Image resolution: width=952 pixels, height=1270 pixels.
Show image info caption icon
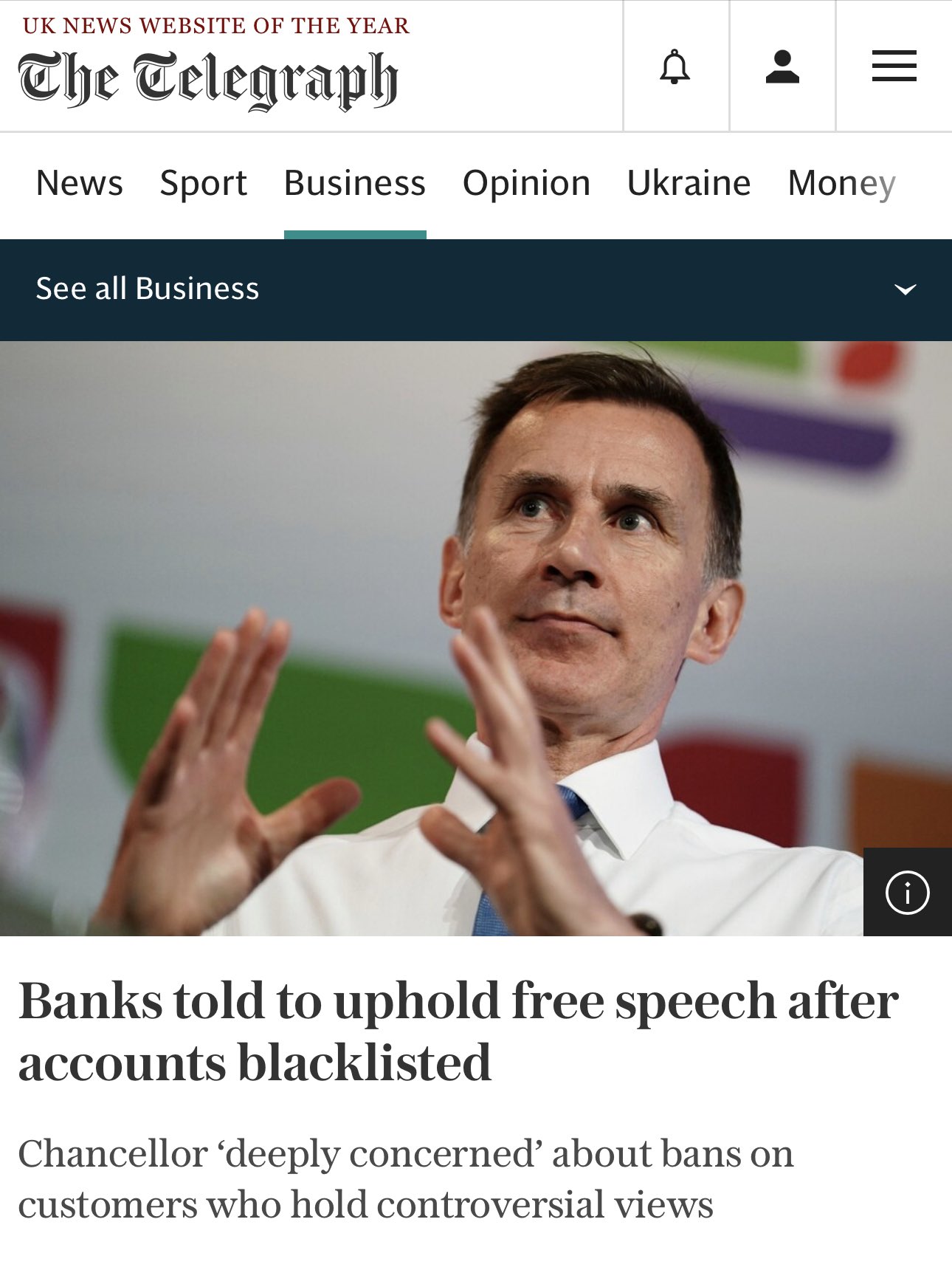click(x=907, y=892)
